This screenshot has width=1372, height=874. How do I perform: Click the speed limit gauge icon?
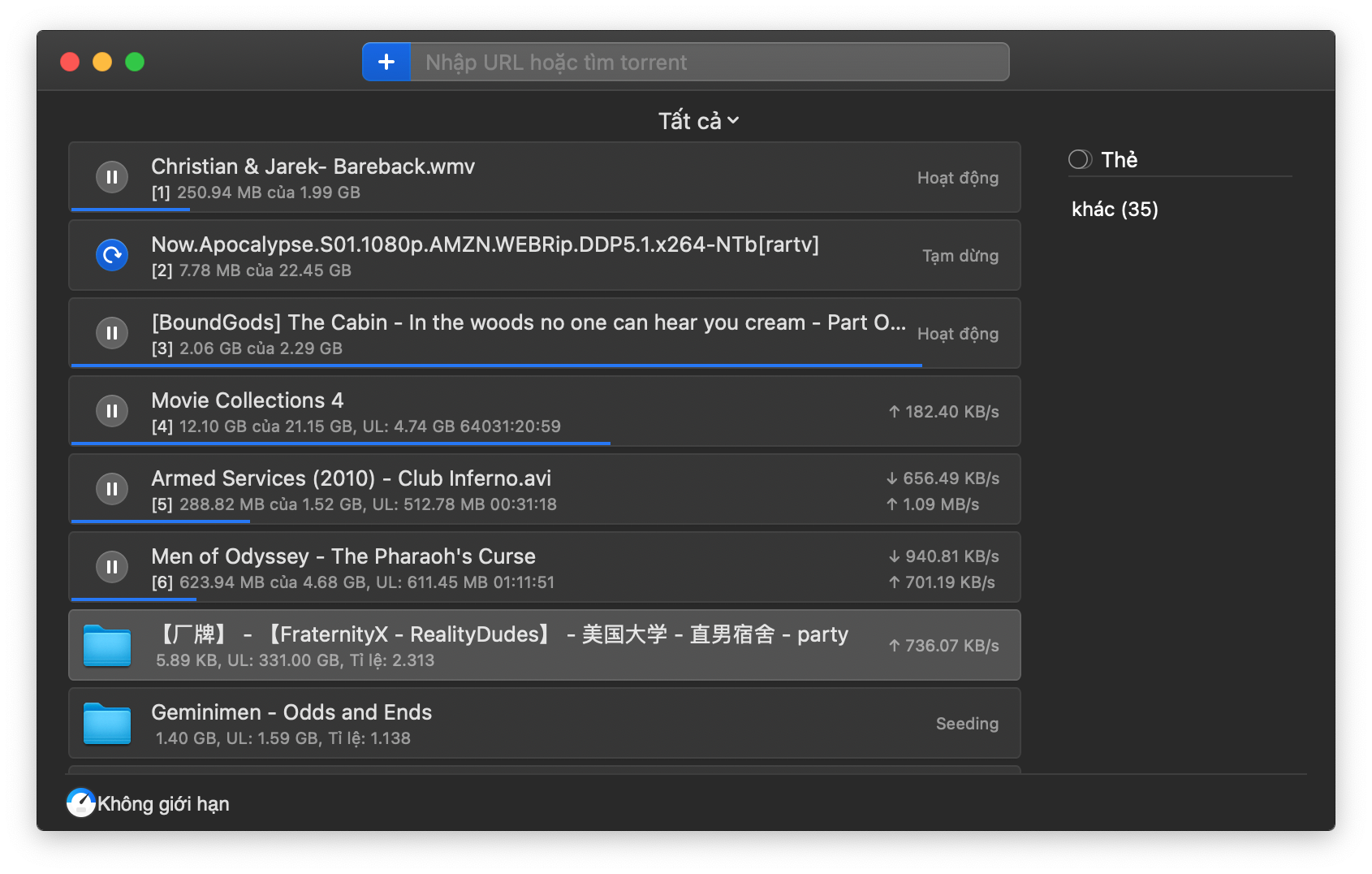[x=81, y=803]
